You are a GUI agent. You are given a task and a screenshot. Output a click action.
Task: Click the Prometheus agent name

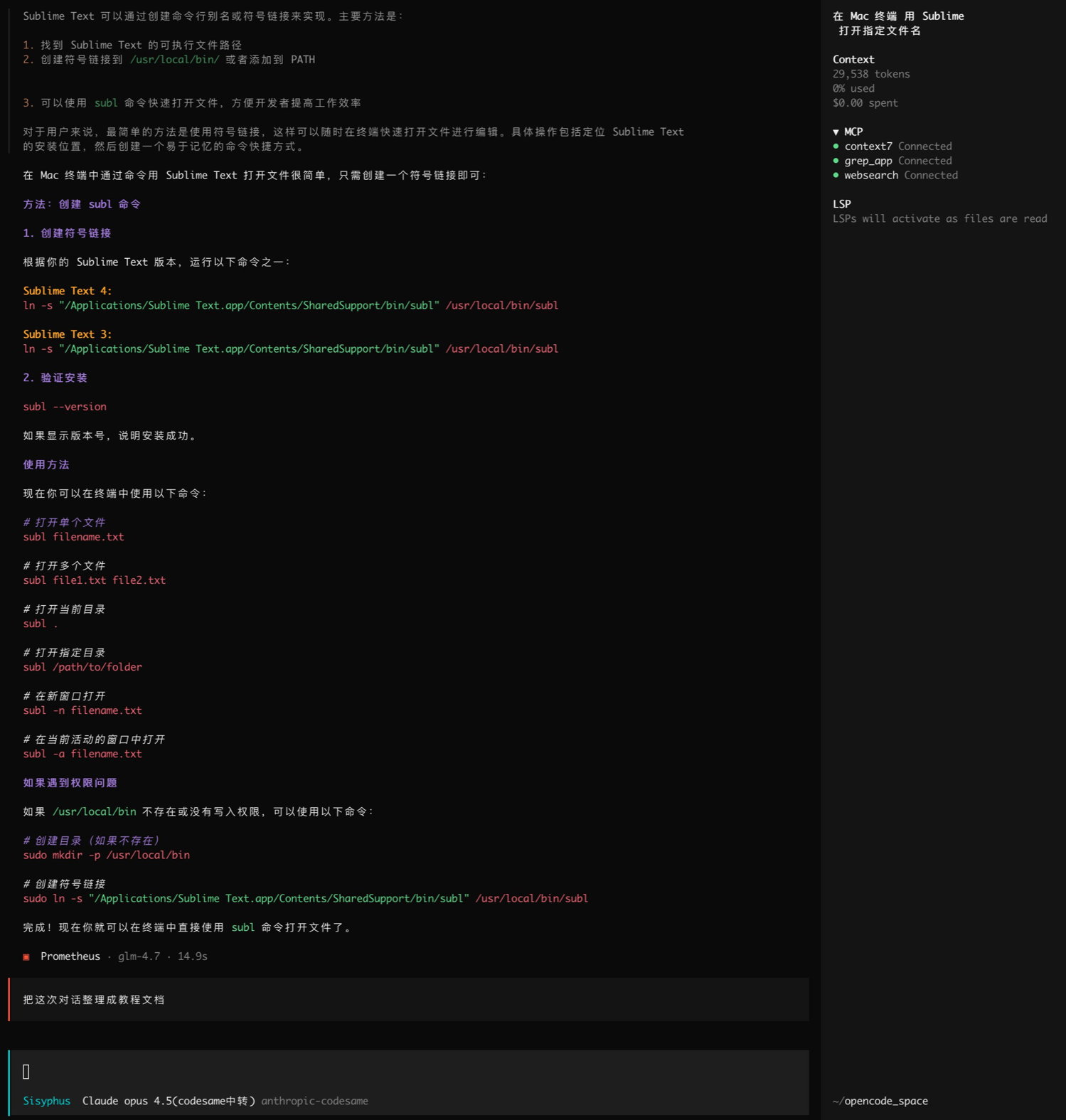pos(70,956)
